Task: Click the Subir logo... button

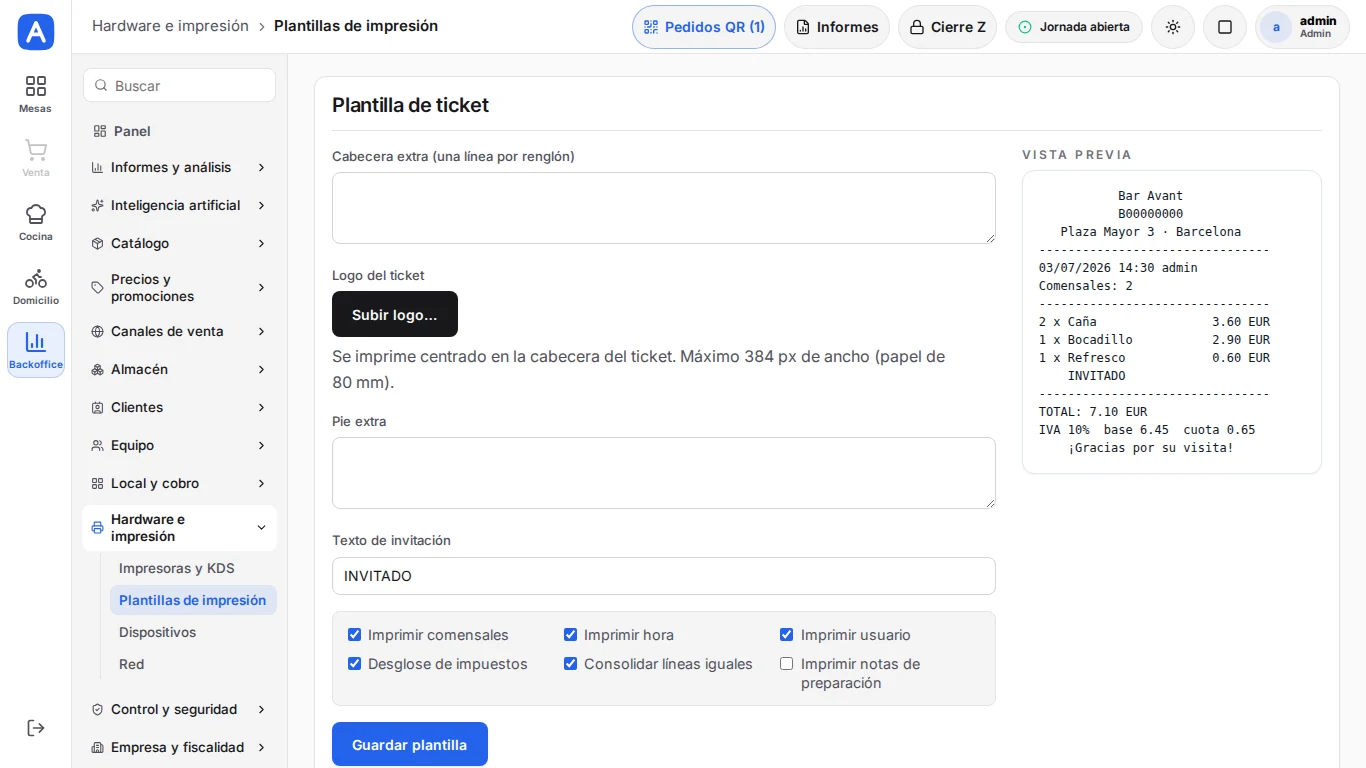Action: click(x=395, y=314)
